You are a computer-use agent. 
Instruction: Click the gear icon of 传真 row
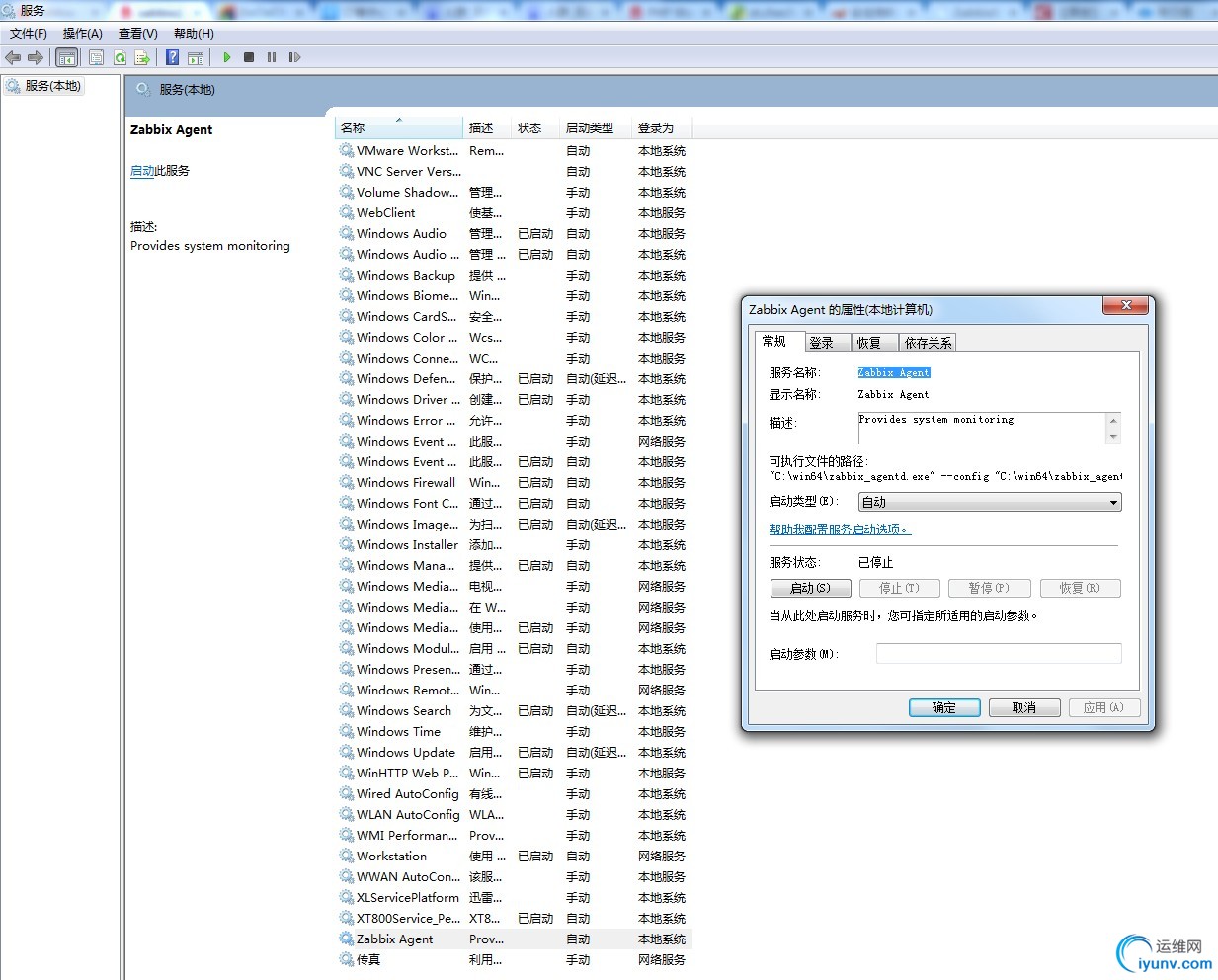[x=346, y=959]
